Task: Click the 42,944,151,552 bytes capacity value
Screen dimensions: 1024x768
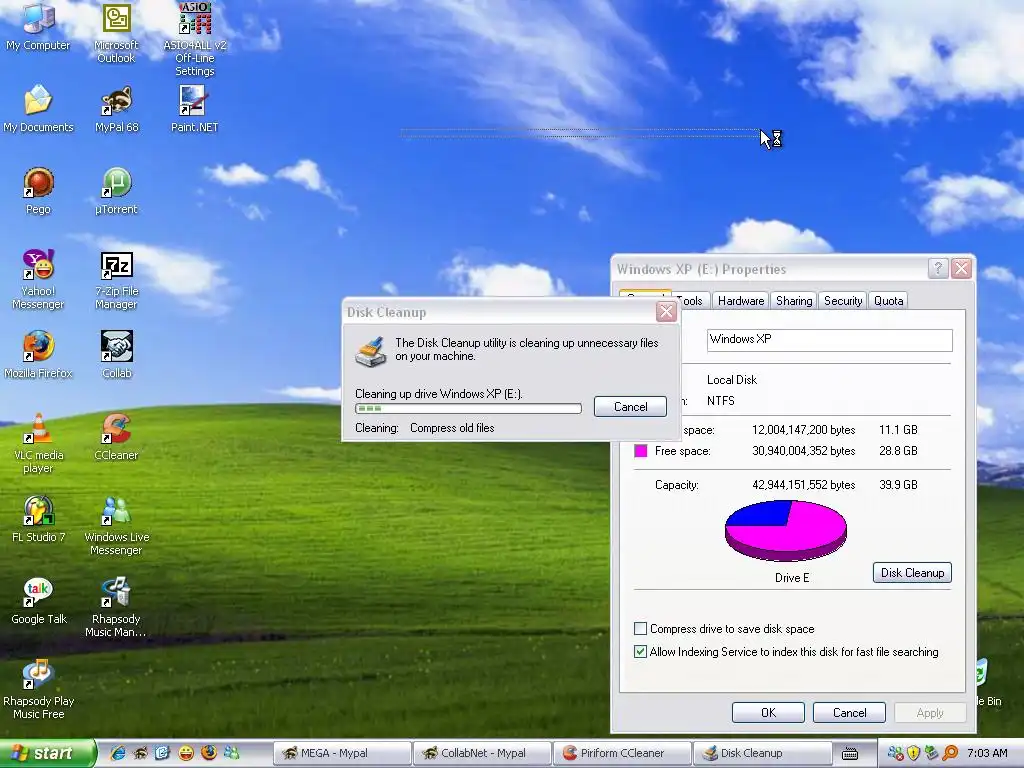Action: click(803, 485)
